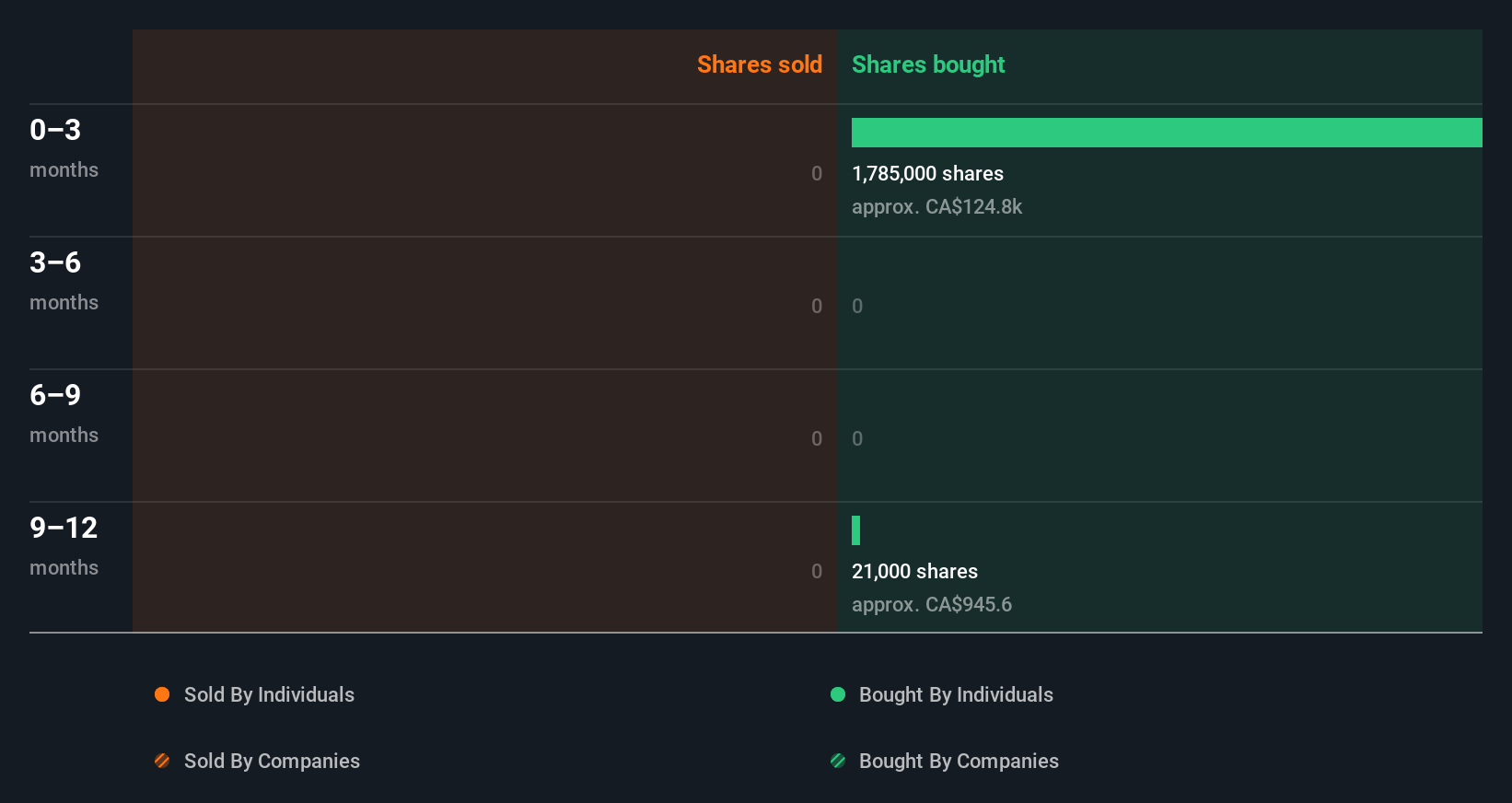Click the approx. CA$945.6 amount

tap(931, 604)
